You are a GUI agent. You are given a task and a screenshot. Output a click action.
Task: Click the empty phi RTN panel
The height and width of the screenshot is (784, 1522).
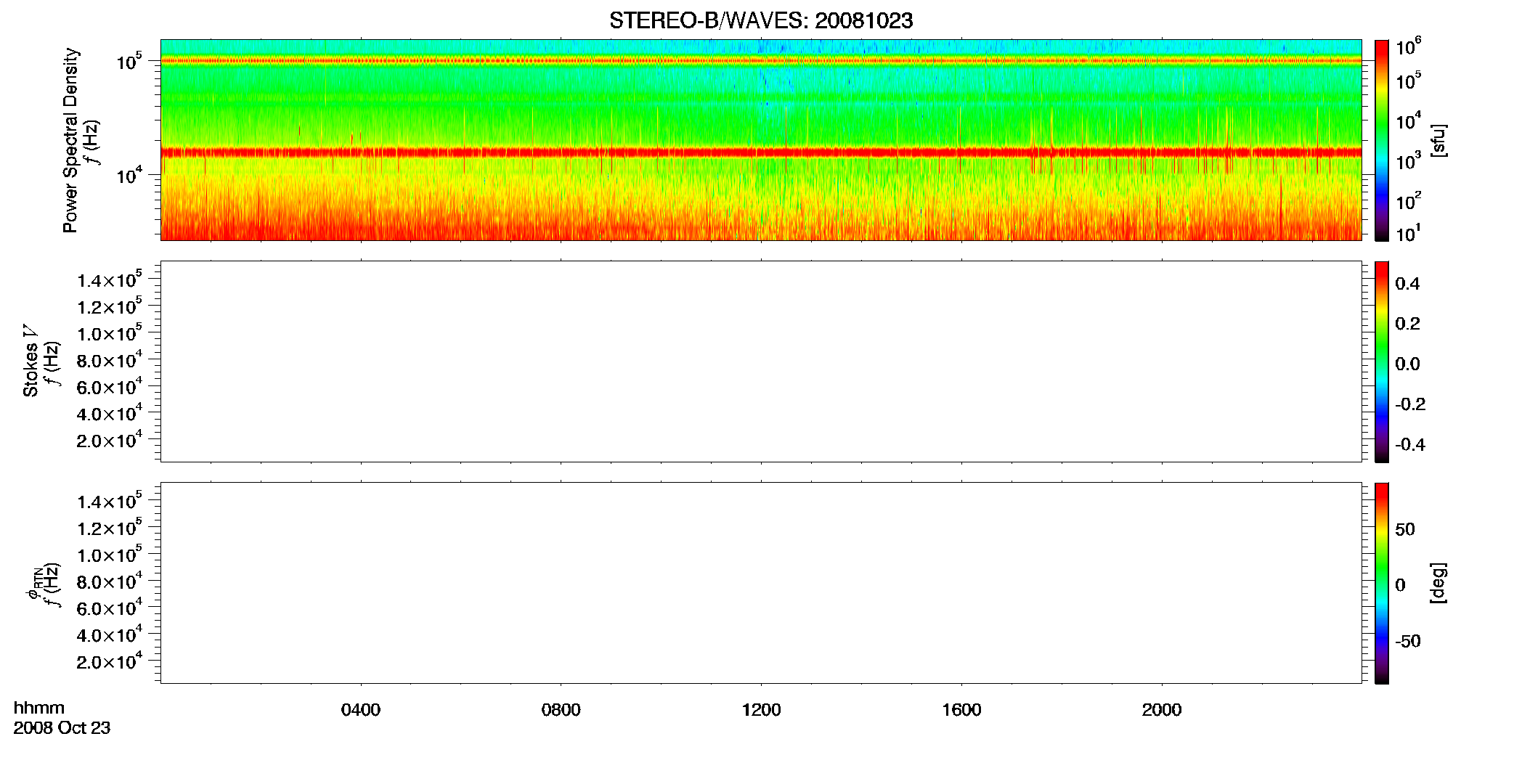point(761,583)
